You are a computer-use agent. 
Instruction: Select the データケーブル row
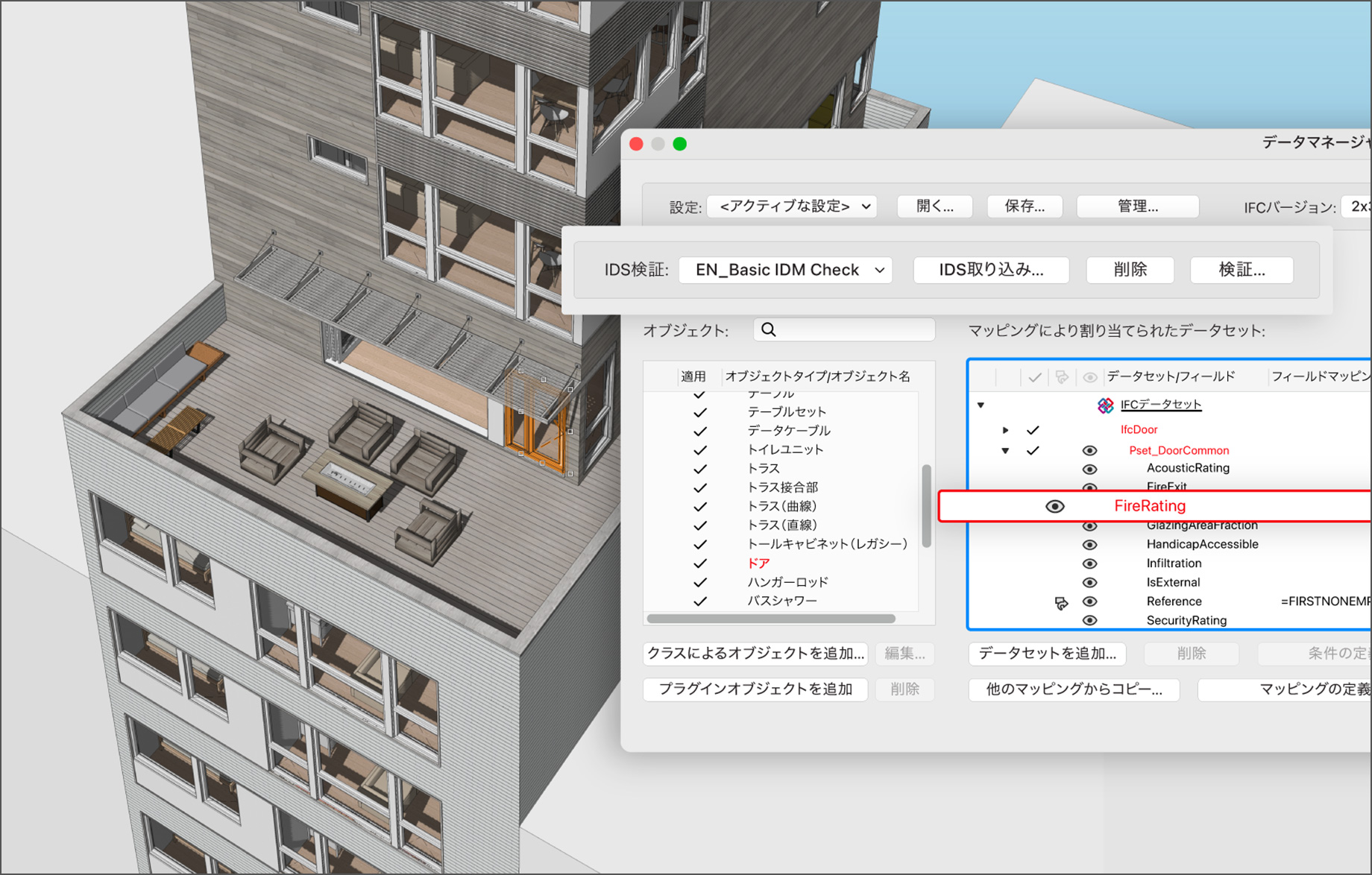pos(781,431)
